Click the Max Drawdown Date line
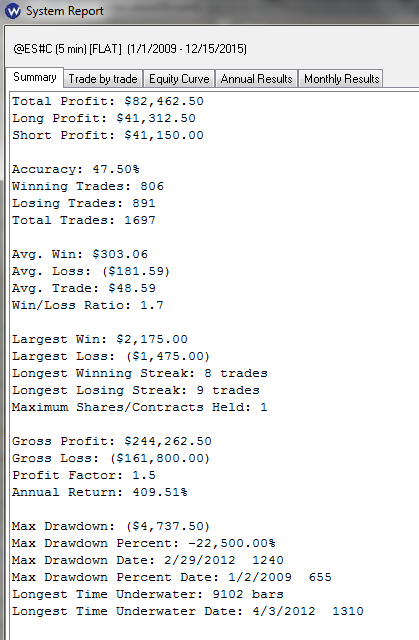 pos(148,560)
